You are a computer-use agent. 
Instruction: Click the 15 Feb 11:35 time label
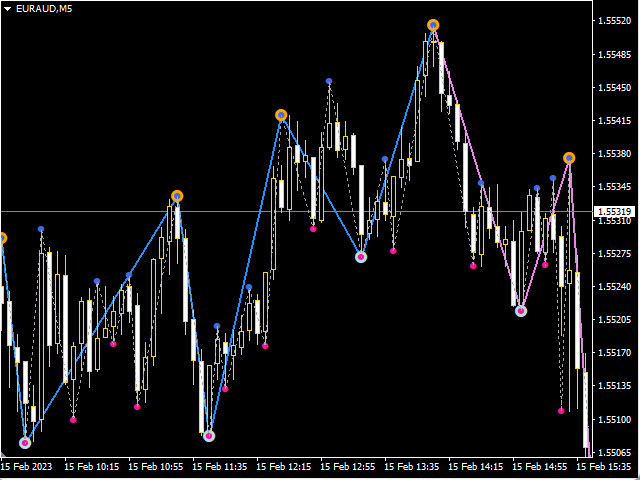point(220,466)
